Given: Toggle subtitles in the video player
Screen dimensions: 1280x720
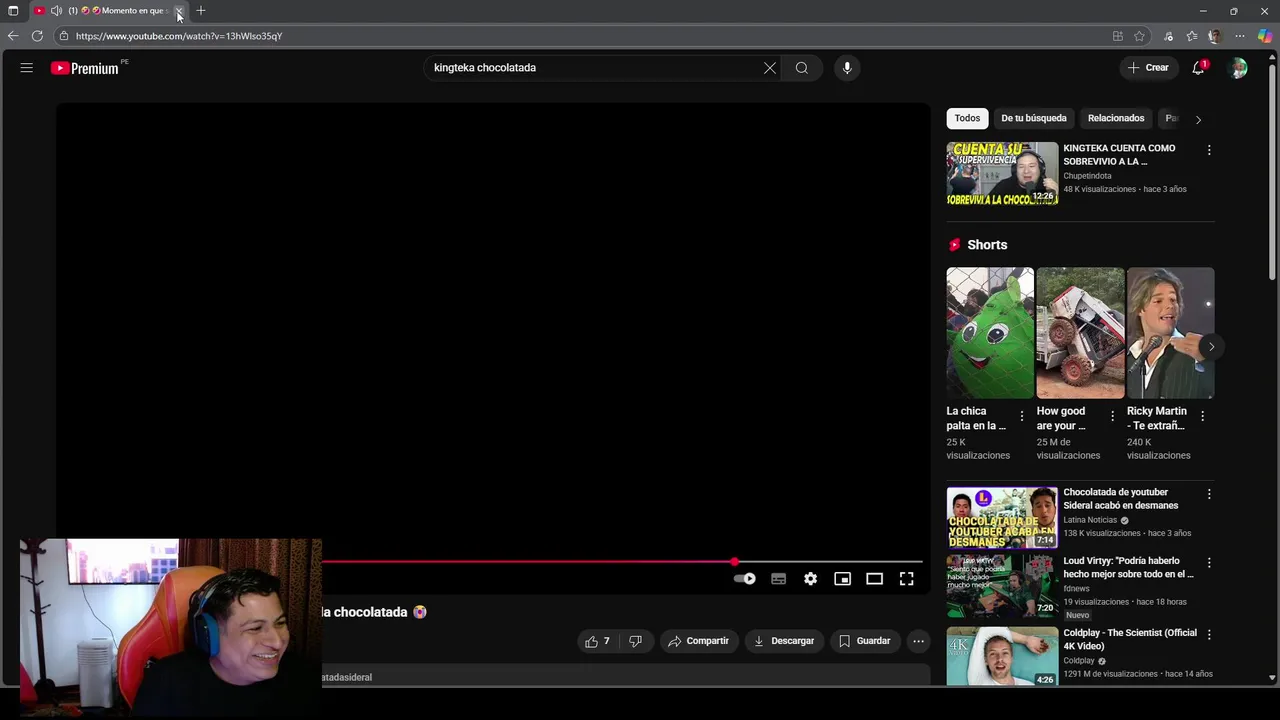Looking at the screenshot, I should [x=779, y=579].
